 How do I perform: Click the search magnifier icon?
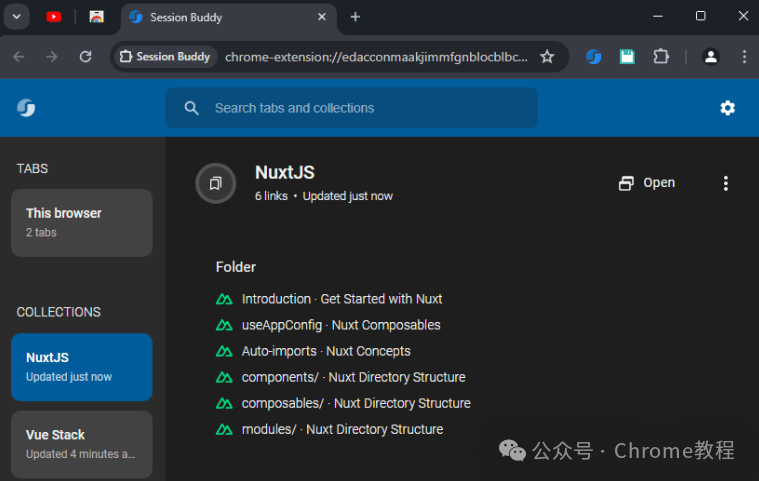click(x=192, y=108)
